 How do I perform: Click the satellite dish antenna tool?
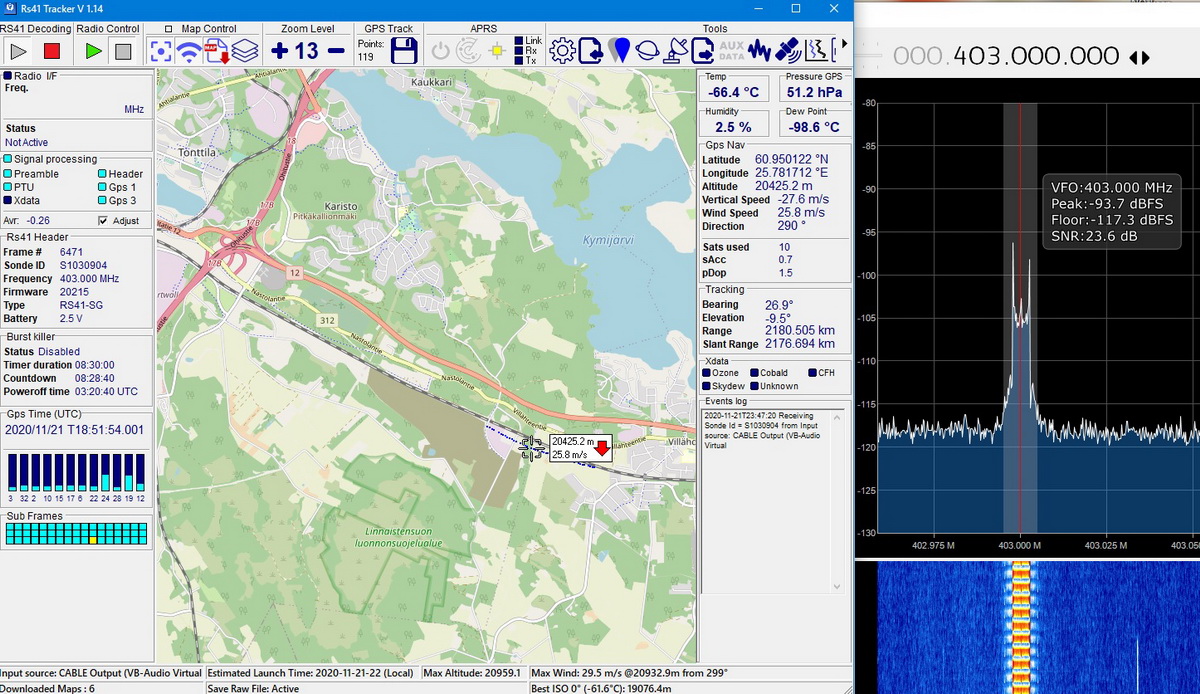675,50
